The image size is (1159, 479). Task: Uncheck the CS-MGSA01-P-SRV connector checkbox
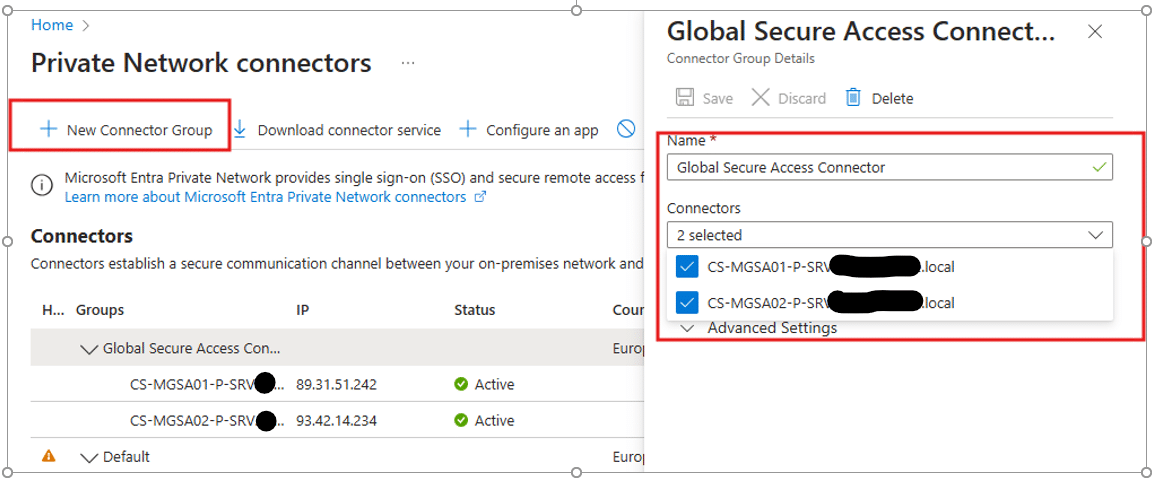[687, 267]
